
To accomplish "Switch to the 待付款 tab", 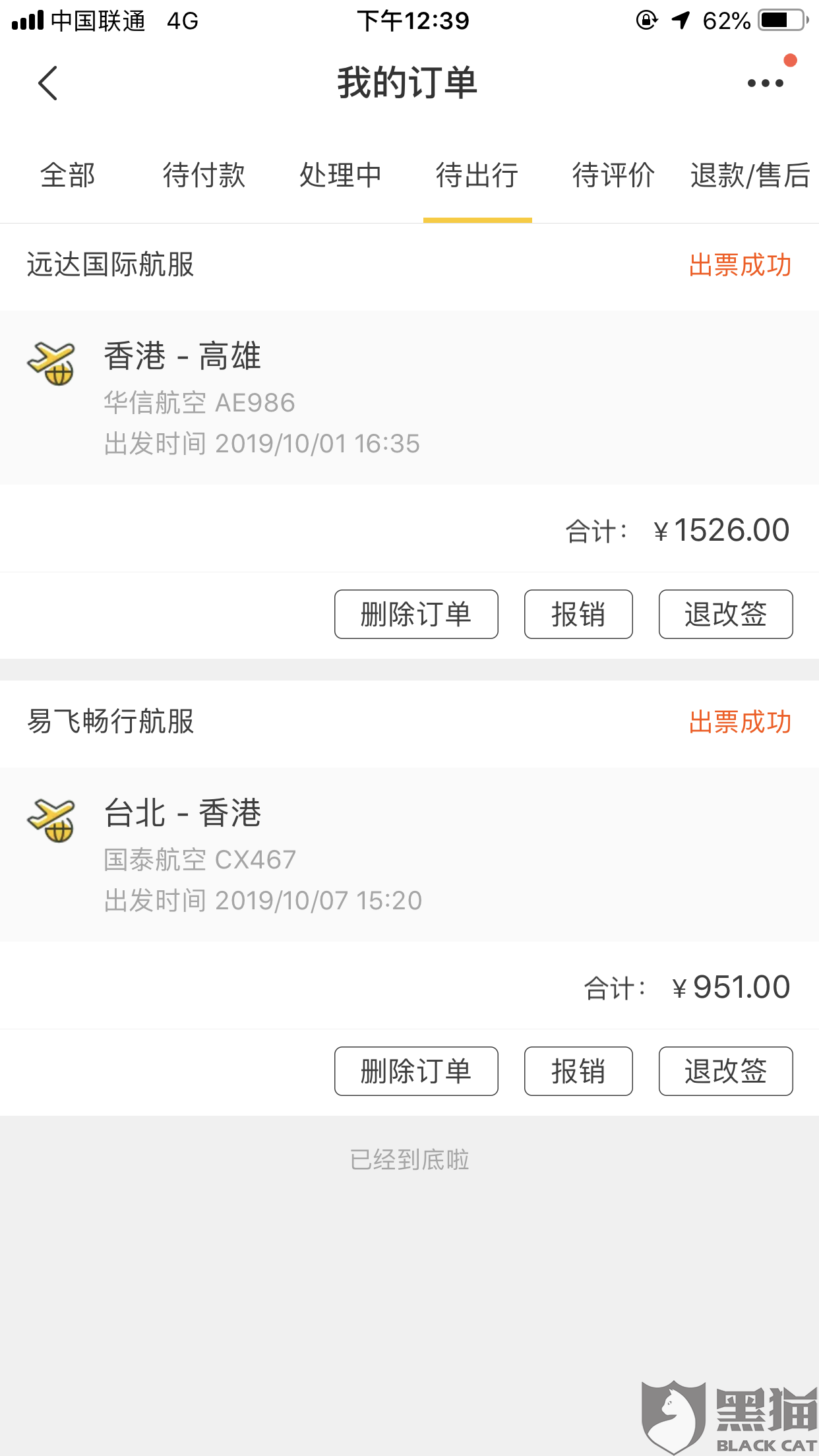I will [204, 175].
